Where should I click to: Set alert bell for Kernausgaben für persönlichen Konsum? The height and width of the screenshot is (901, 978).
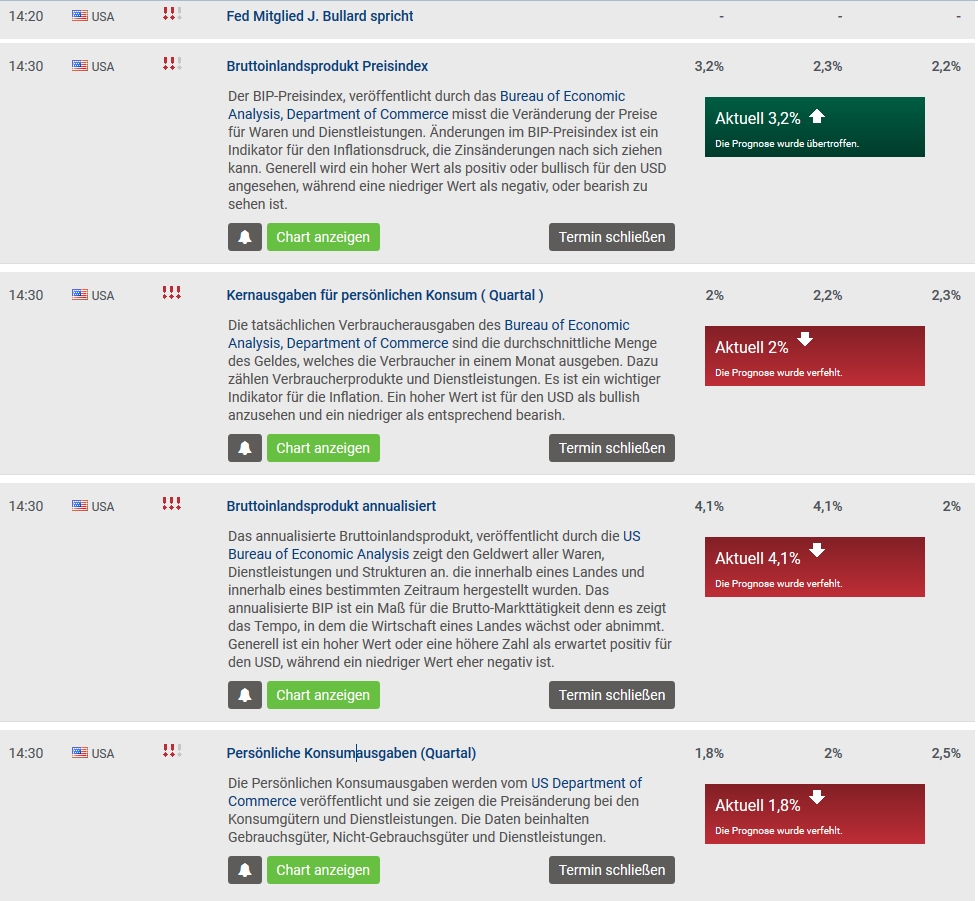(244, 448)
